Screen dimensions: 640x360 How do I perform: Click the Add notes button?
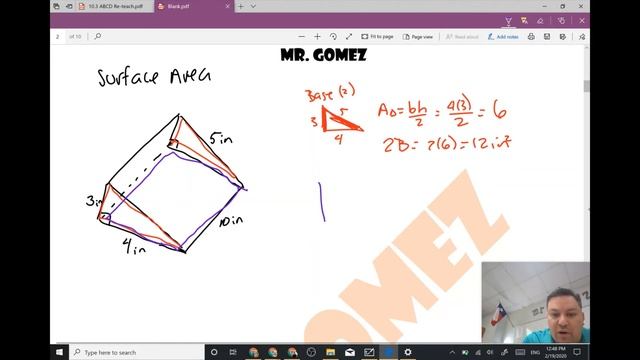(x=503, y=37)
